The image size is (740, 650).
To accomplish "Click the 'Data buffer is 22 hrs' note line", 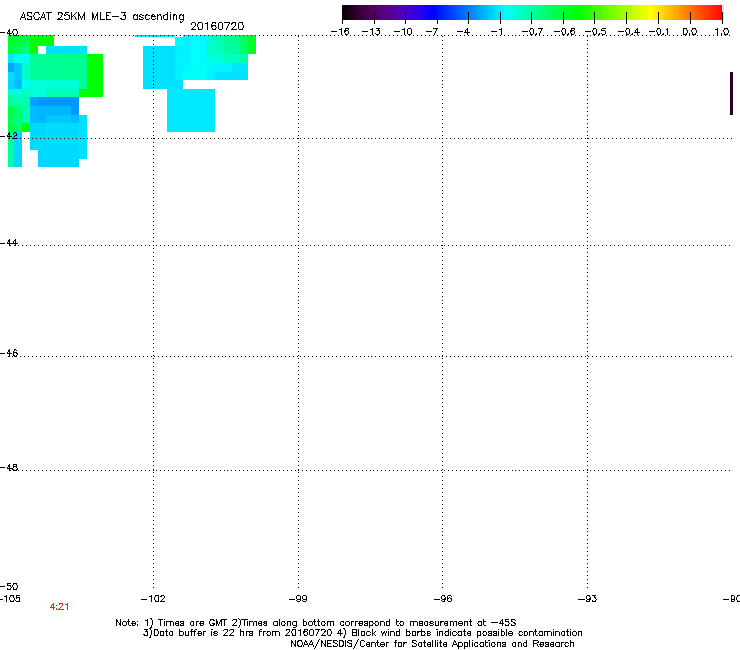I will click(x=362, y=633).
